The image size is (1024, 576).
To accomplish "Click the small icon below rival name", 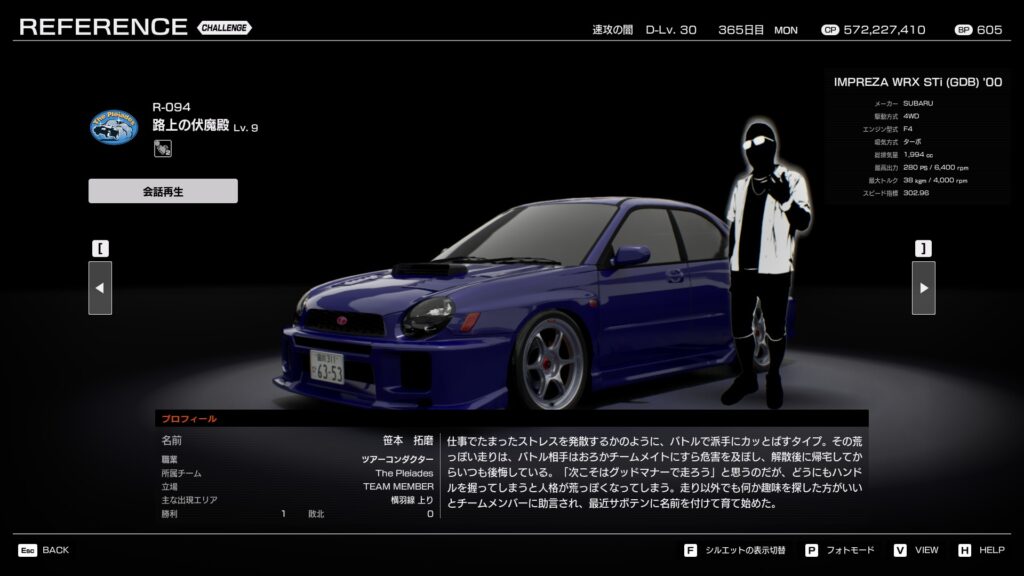I will 160,149.
